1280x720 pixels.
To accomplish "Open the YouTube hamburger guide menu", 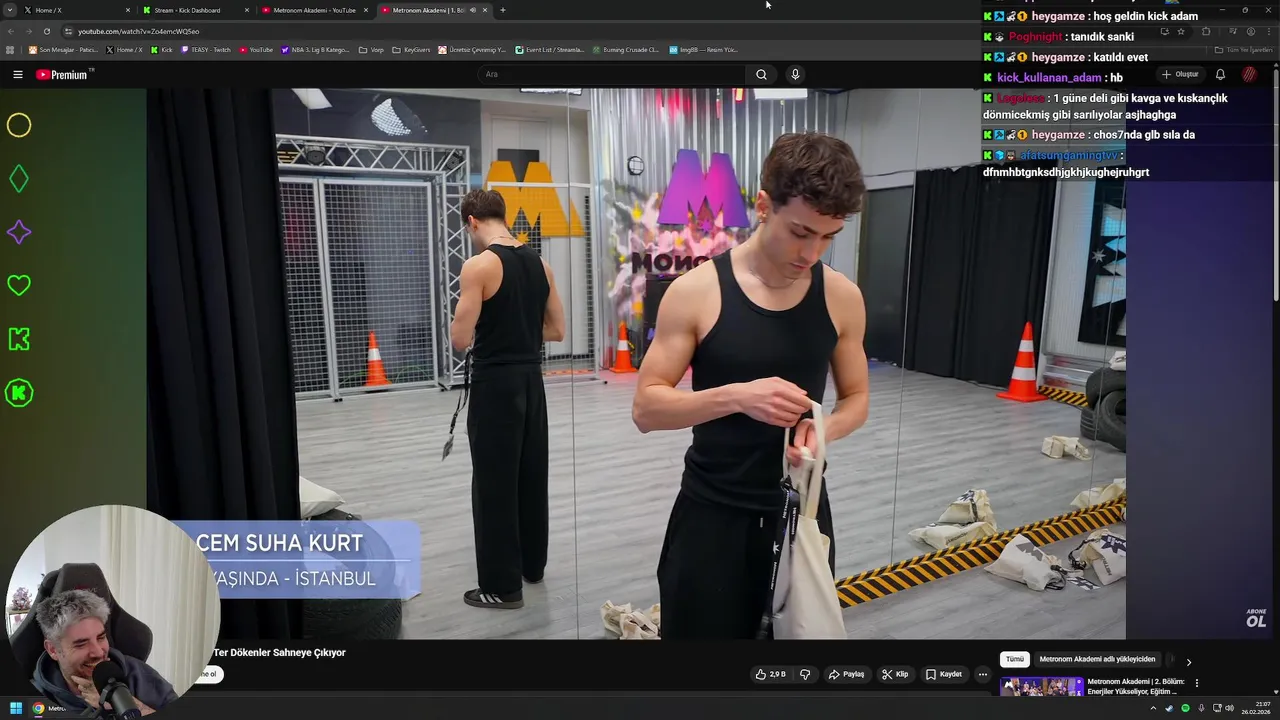I will pyautogui.click(x=17, y=74).
